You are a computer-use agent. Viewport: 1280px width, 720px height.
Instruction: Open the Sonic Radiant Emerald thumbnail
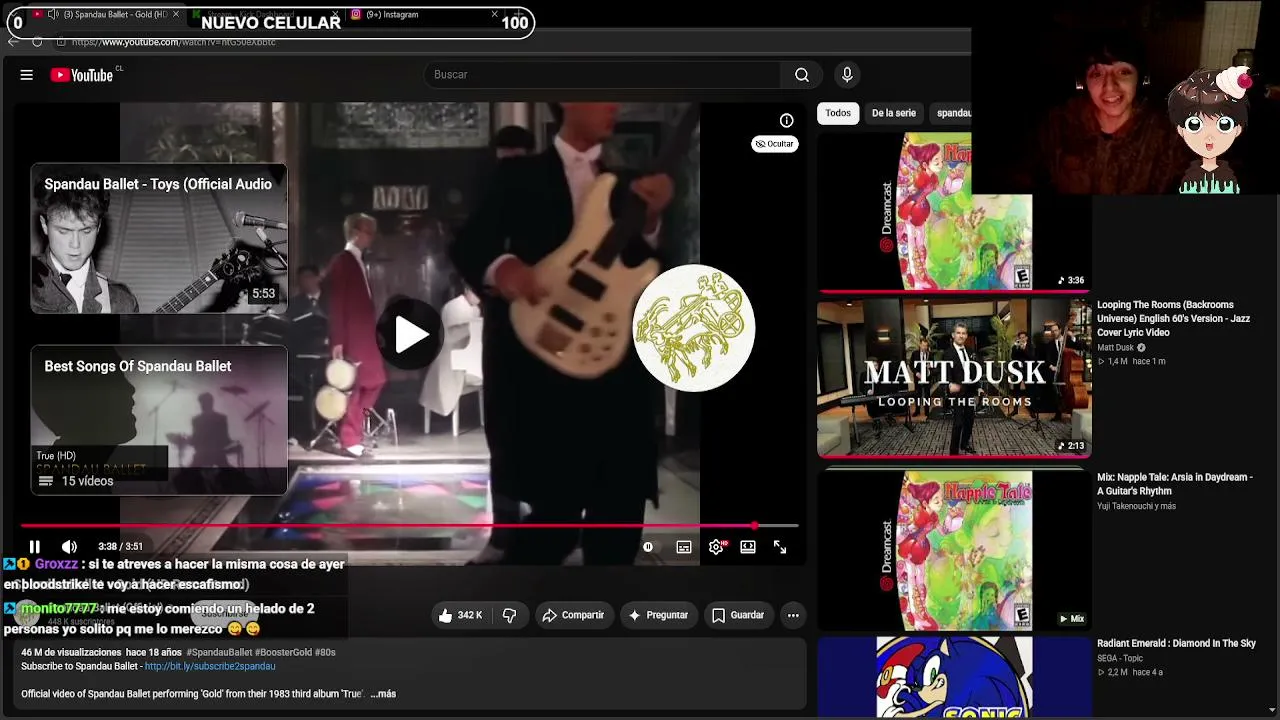point(954,677)
